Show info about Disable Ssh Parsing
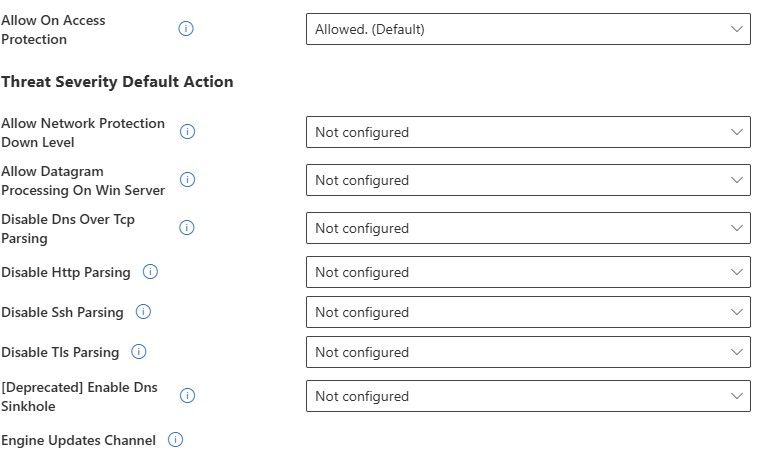Viewport: 783px width, 455px height. 143,312
